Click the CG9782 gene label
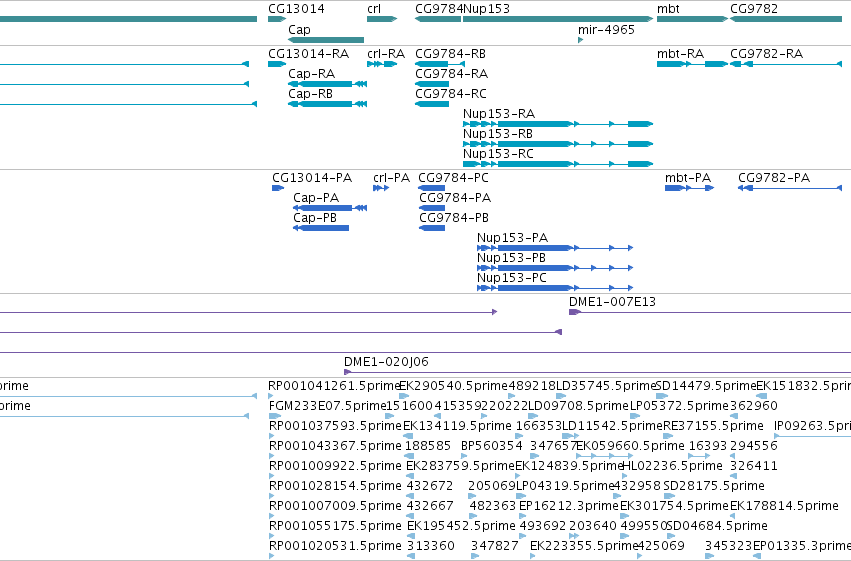The width and height of the screenshot is (851, 561). (754, 9)
